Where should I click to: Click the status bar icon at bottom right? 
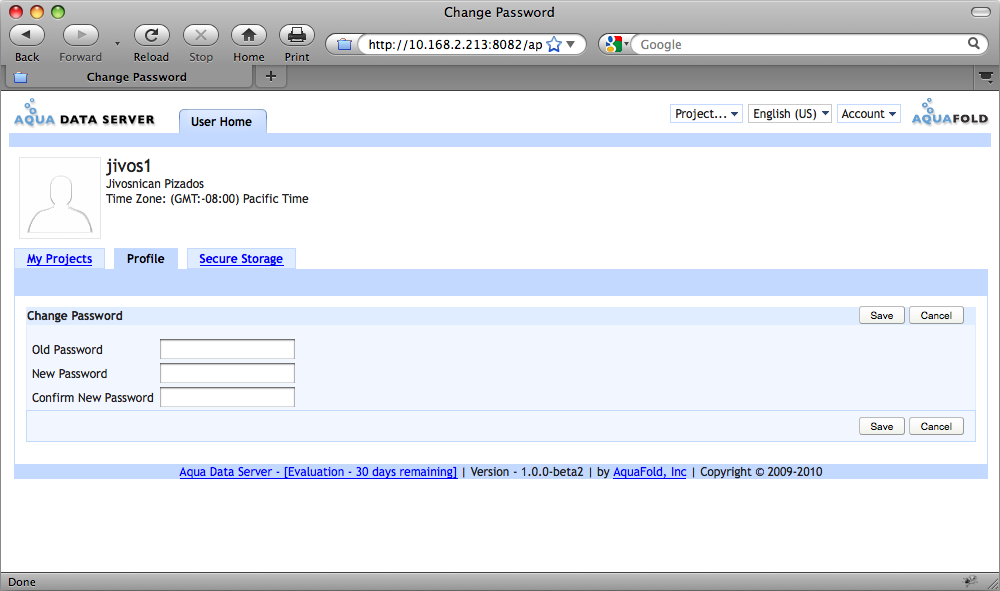[971, 581]
